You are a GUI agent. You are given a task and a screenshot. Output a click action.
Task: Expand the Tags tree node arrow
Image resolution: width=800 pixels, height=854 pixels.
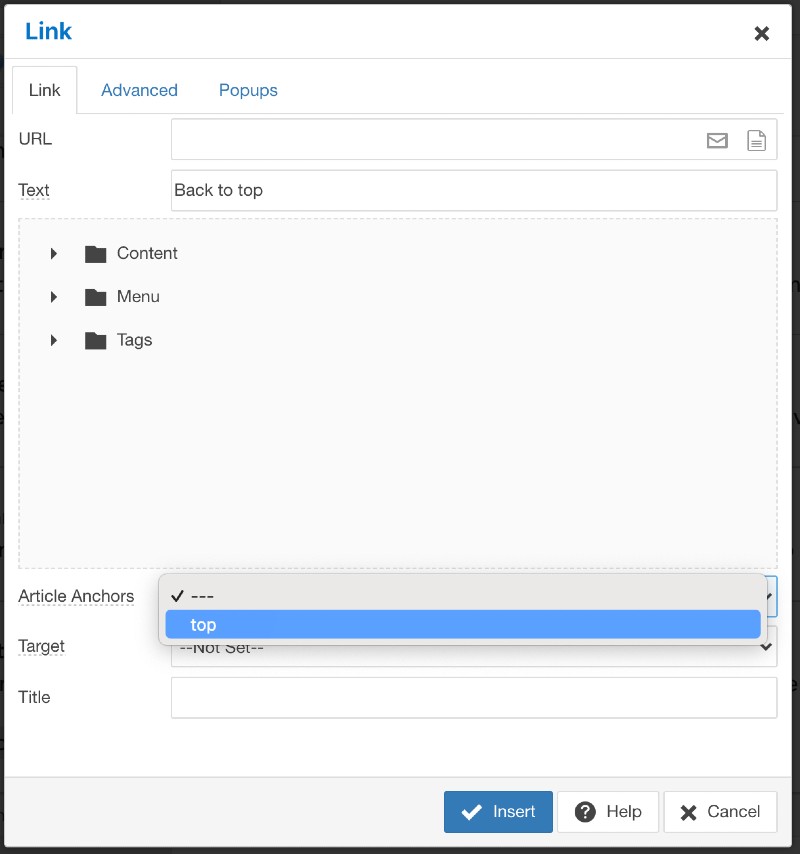(53, 340)
